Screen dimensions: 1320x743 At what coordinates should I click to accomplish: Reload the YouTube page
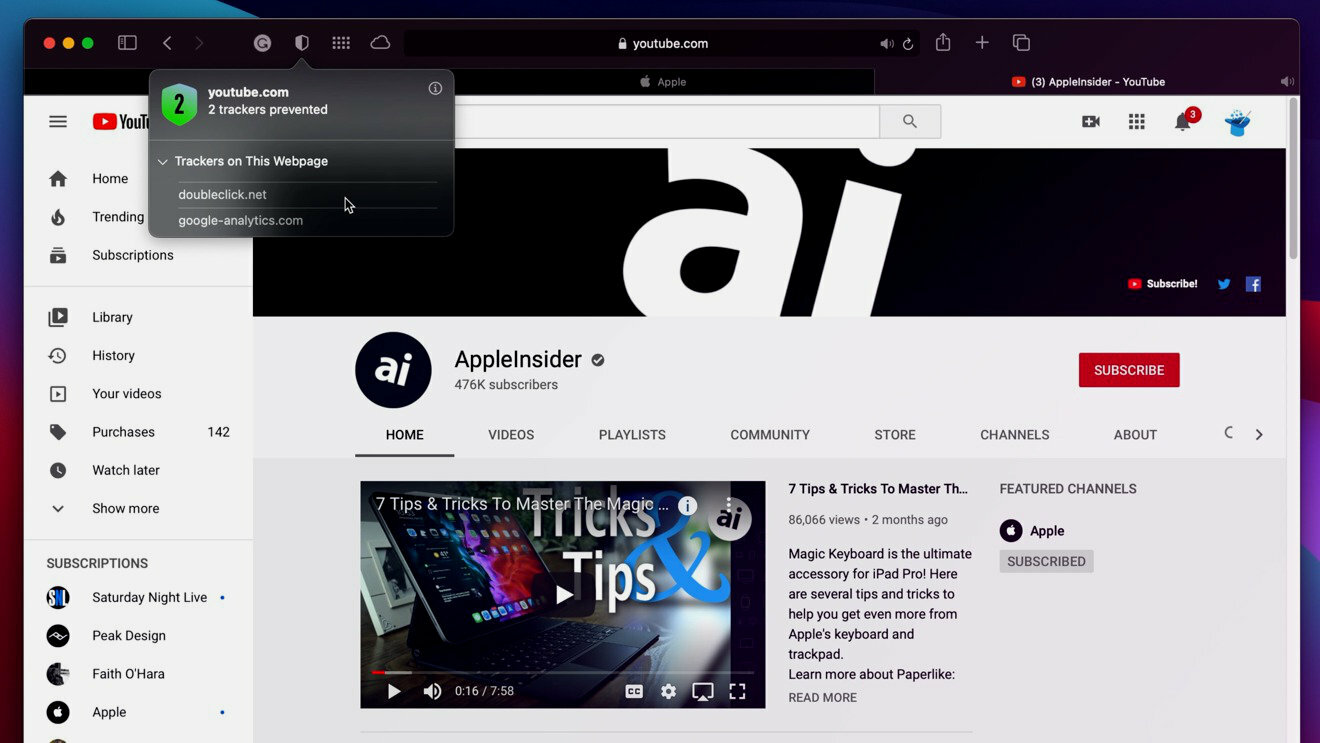(x=908, y=44)
